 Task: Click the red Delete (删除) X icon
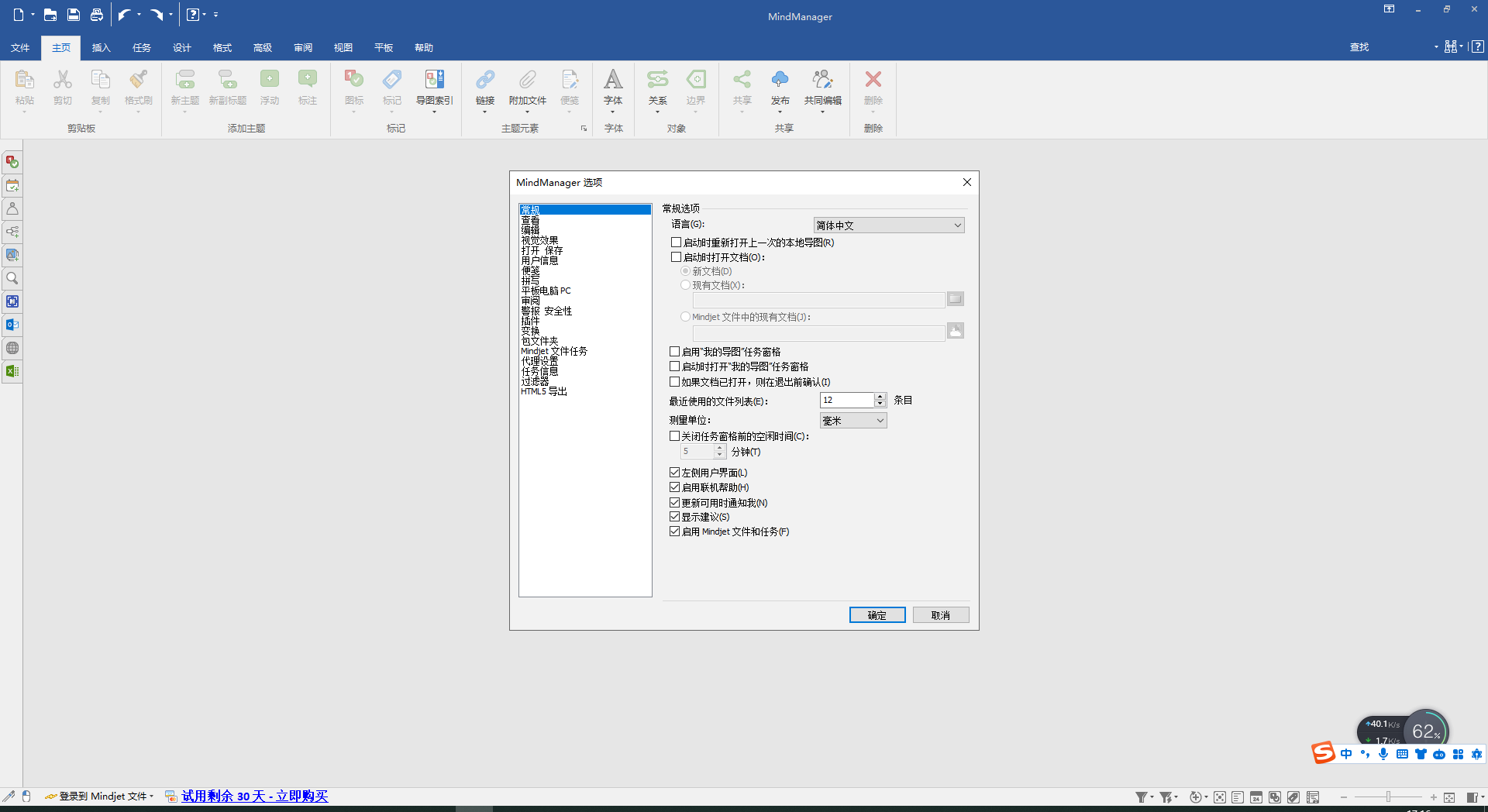tap(873, 80)
